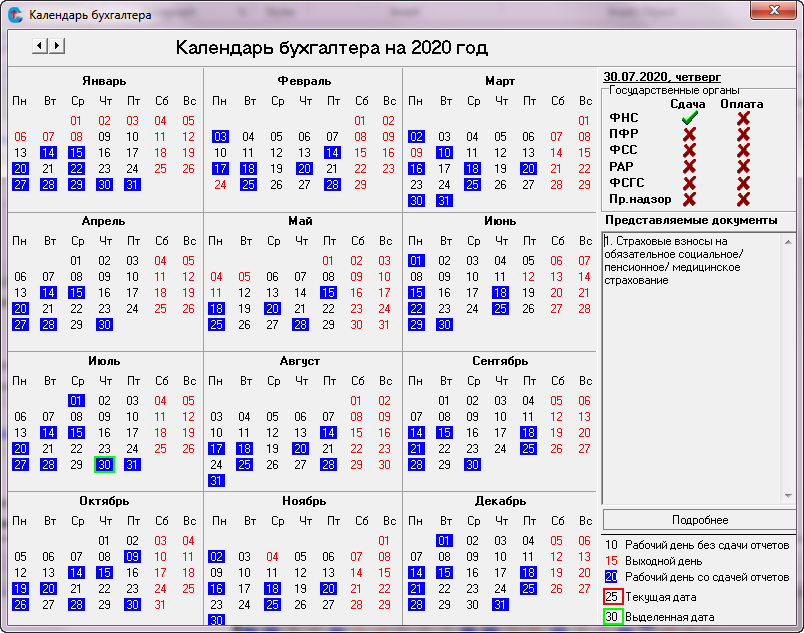Select July 01 reporting date

pyautogui.click(x=76, y=400)
